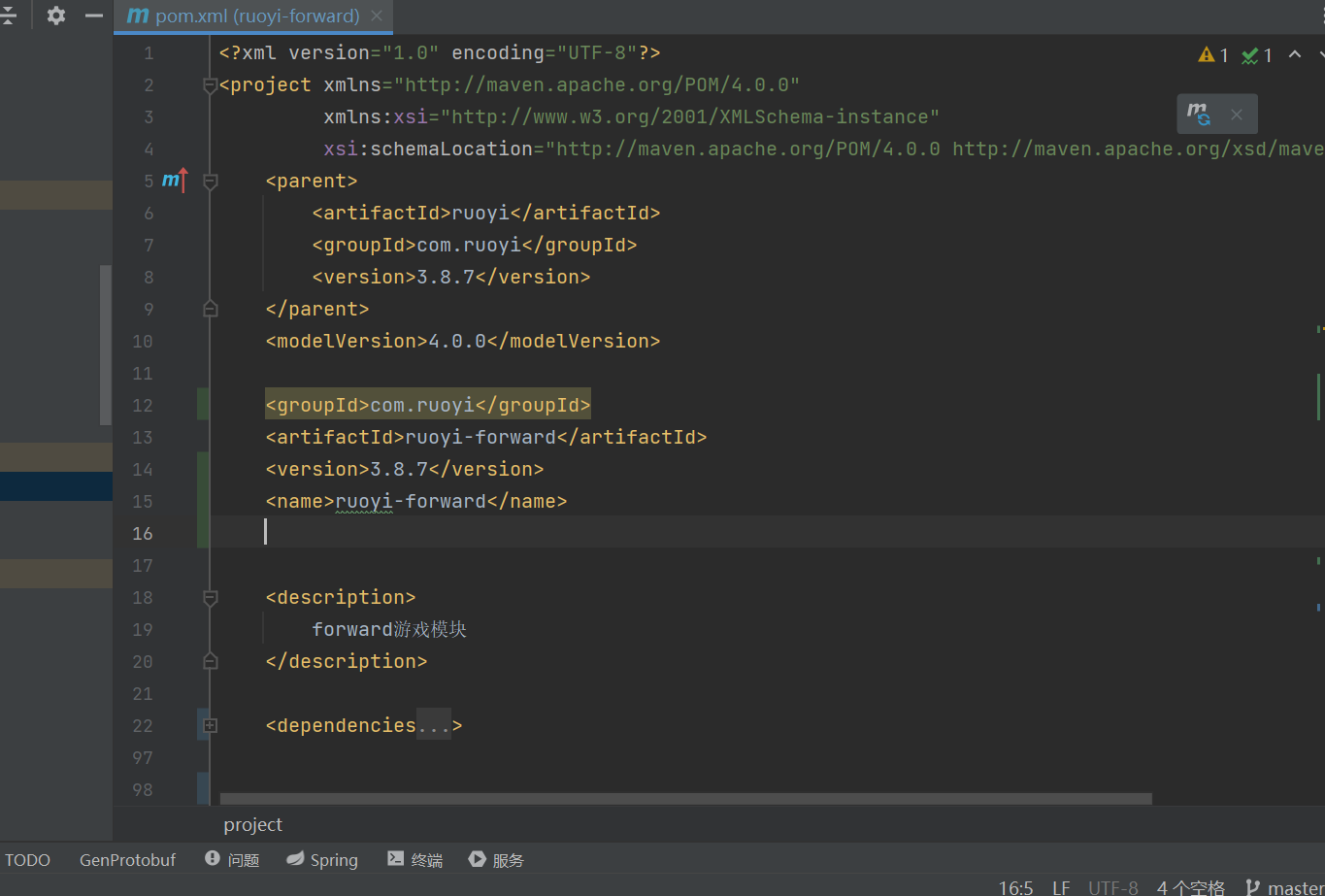Viewport: 1325px width, 896px height.
Task: Click the folded dependencies ellipsis placeholder
Action: tap(433, 725)
